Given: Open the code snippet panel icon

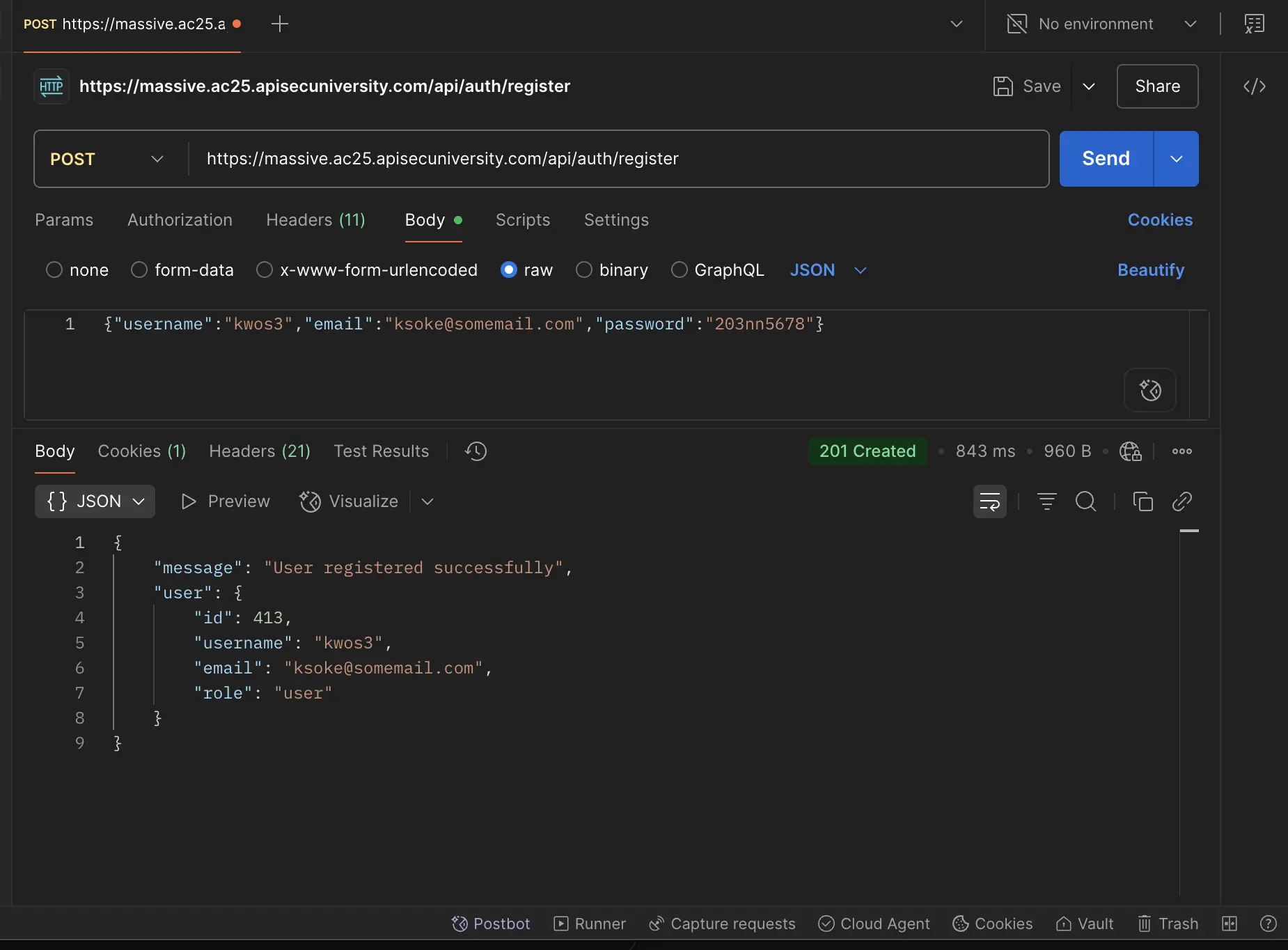Looking at the screenshot, I should pyautogui.click(x=1255, y=86).
